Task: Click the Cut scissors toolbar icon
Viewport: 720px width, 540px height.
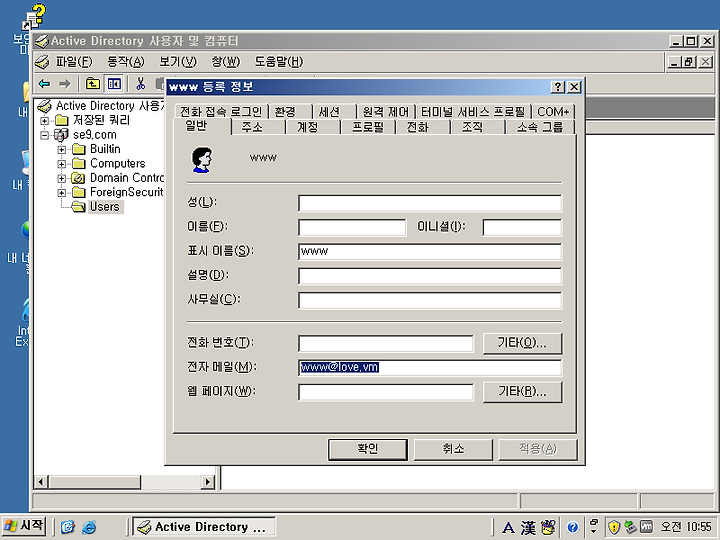Action: [141, 84]
